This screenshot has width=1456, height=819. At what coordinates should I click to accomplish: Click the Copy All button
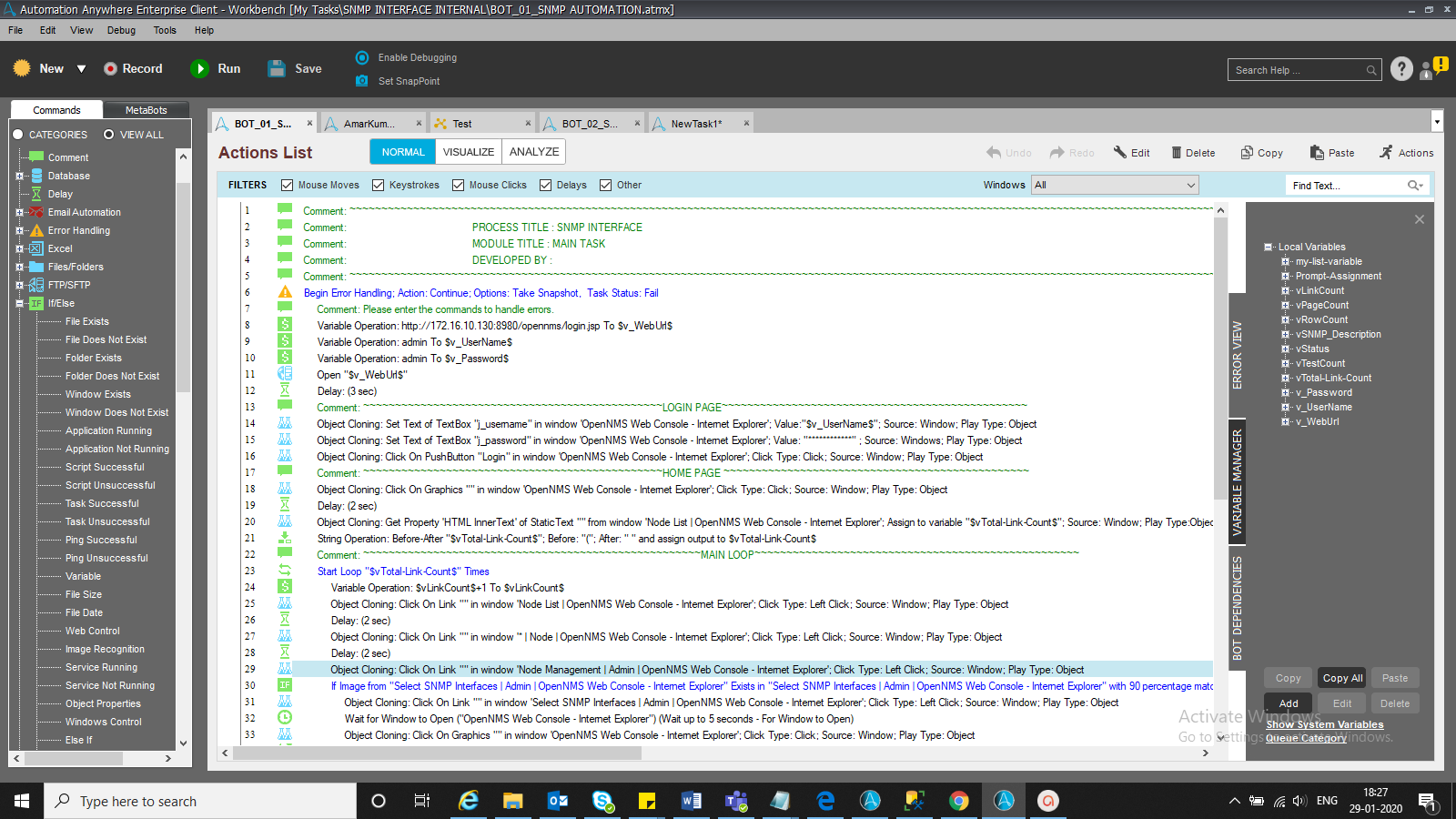(1342, 678)
